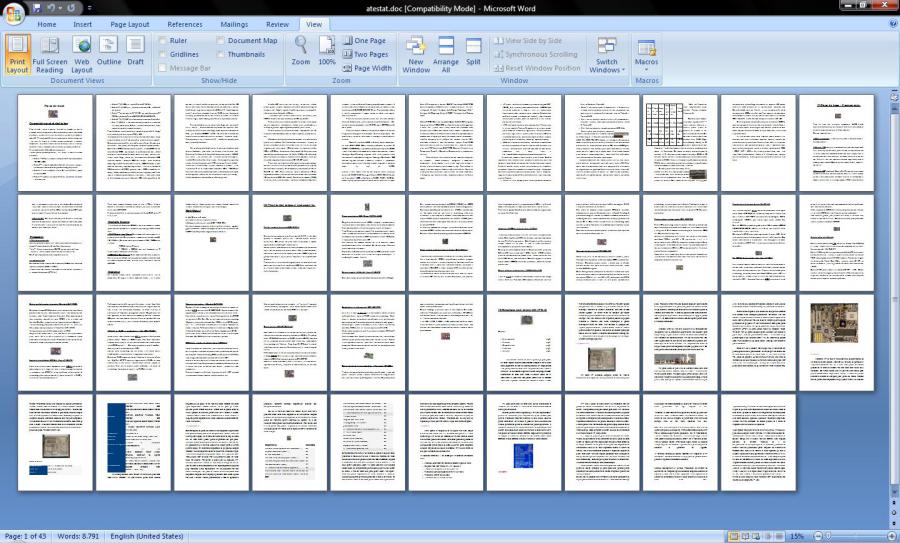Screen dimensions: 900x543
Task: Check the Document Map option
Action: click(221, 41)
